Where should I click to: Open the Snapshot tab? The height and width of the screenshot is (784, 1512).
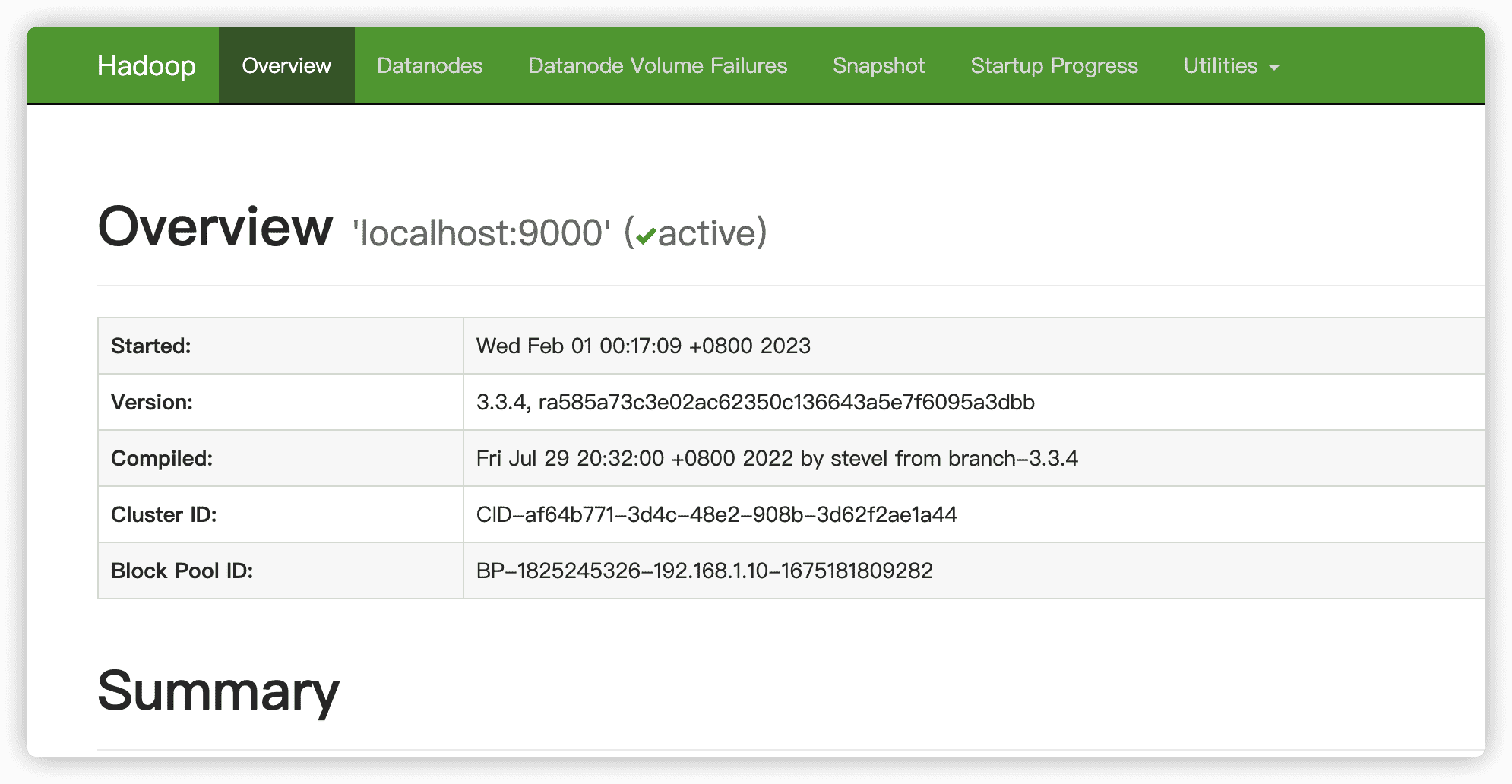click(x=879, y=66)
